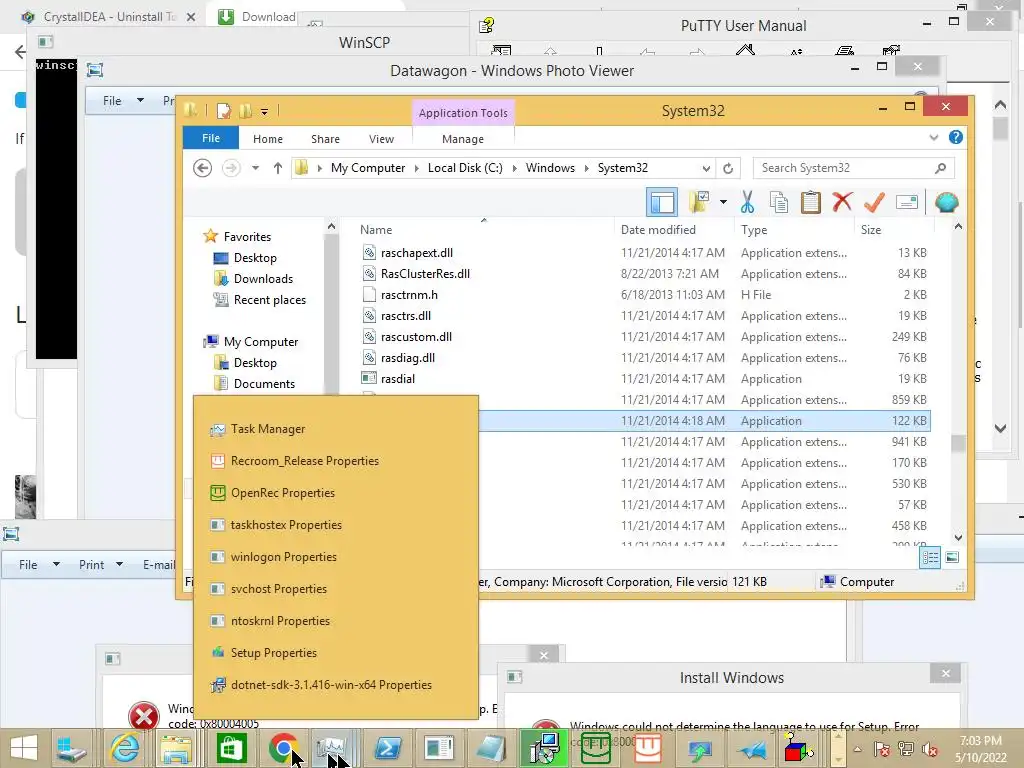Image resolution: width=1024 pixels, height=768 pixels.
Task: Open Internet Explorer from the taskbar
Action: coord(125,748)
